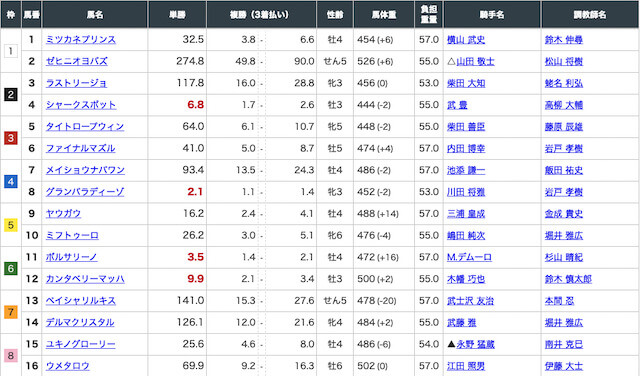Image resolution: width=640 pixels, height=376 pixels.
Task: Open trainer 松山 将樹 page
Action: [564, 61]
